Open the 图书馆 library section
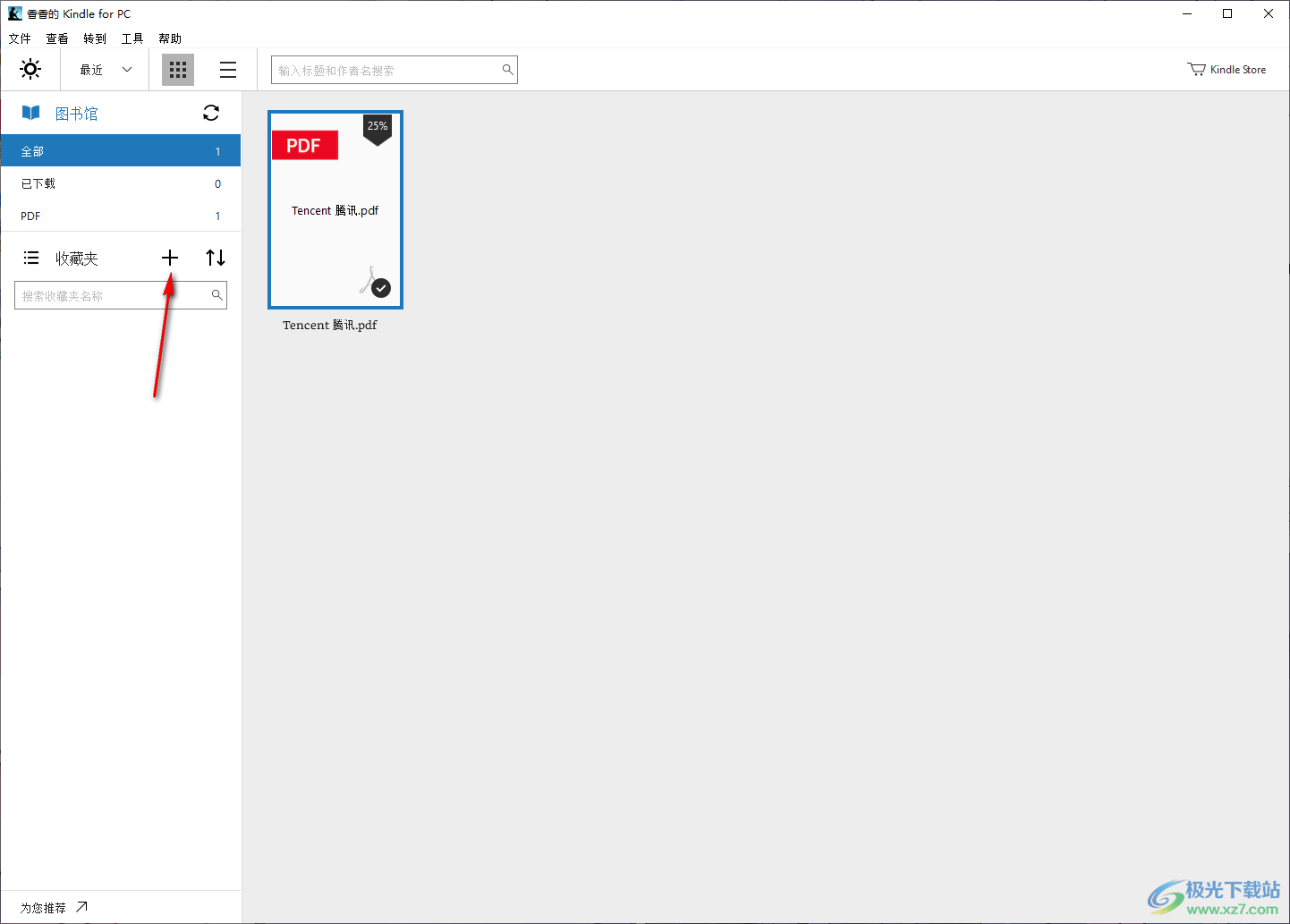The height and width of the screenshot is (924, 1290). click(x=77, y=114)
